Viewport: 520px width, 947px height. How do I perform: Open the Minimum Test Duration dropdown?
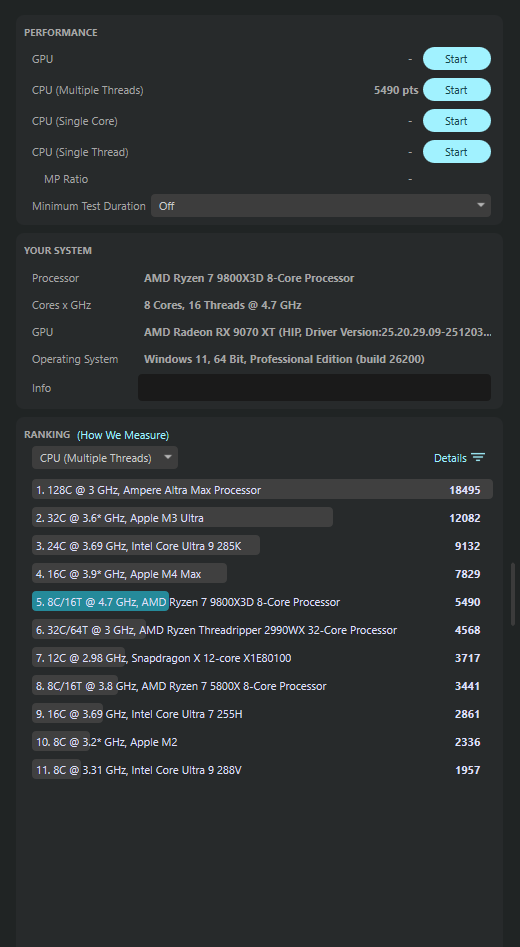321,205
